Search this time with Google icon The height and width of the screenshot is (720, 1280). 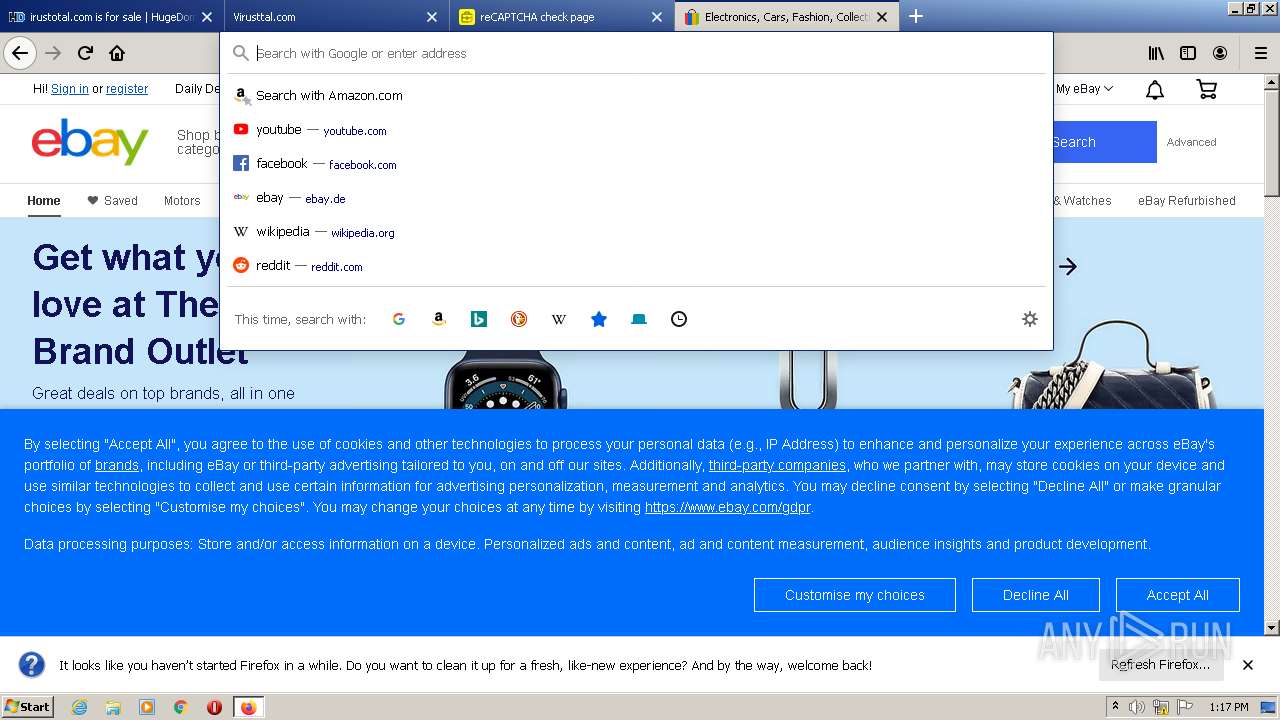398,319
